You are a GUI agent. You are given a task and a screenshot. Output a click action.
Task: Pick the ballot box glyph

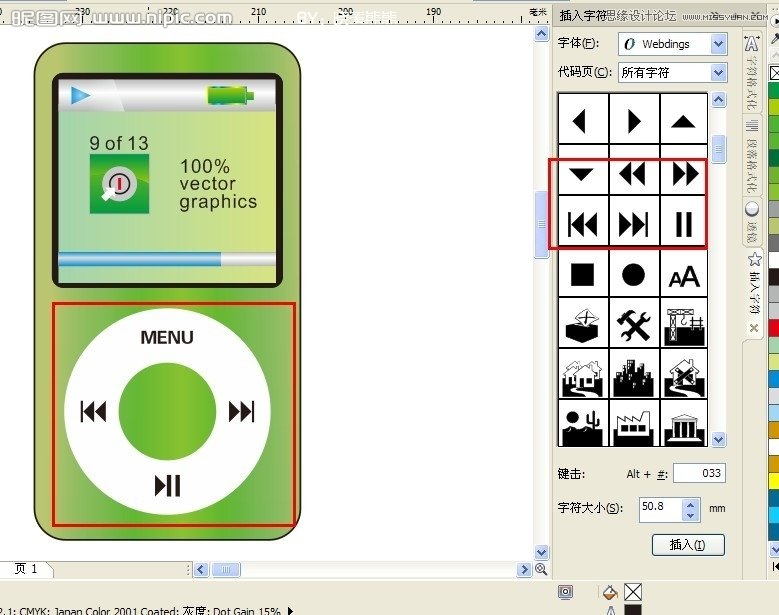pyautogui.click(x=583, y=323)
